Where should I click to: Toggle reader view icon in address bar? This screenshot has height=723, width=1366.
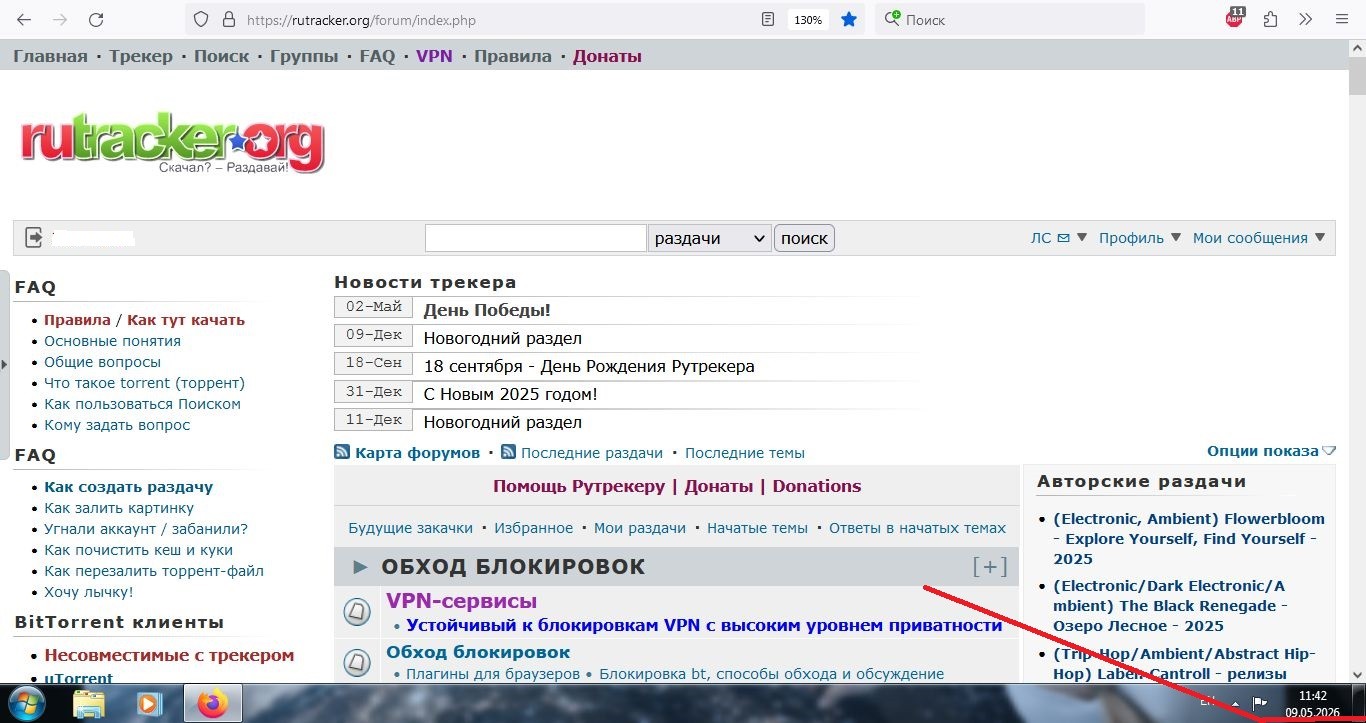point(768,19)
